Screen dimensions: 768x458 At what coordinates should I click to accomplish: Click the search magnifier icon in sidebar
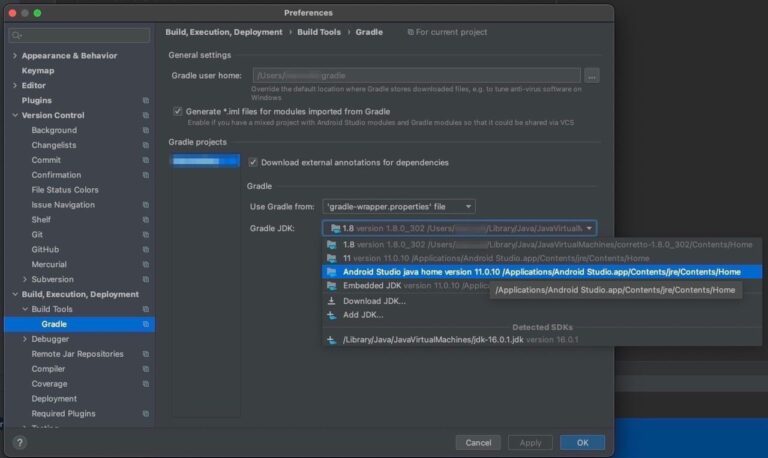(x=18, y=36)
